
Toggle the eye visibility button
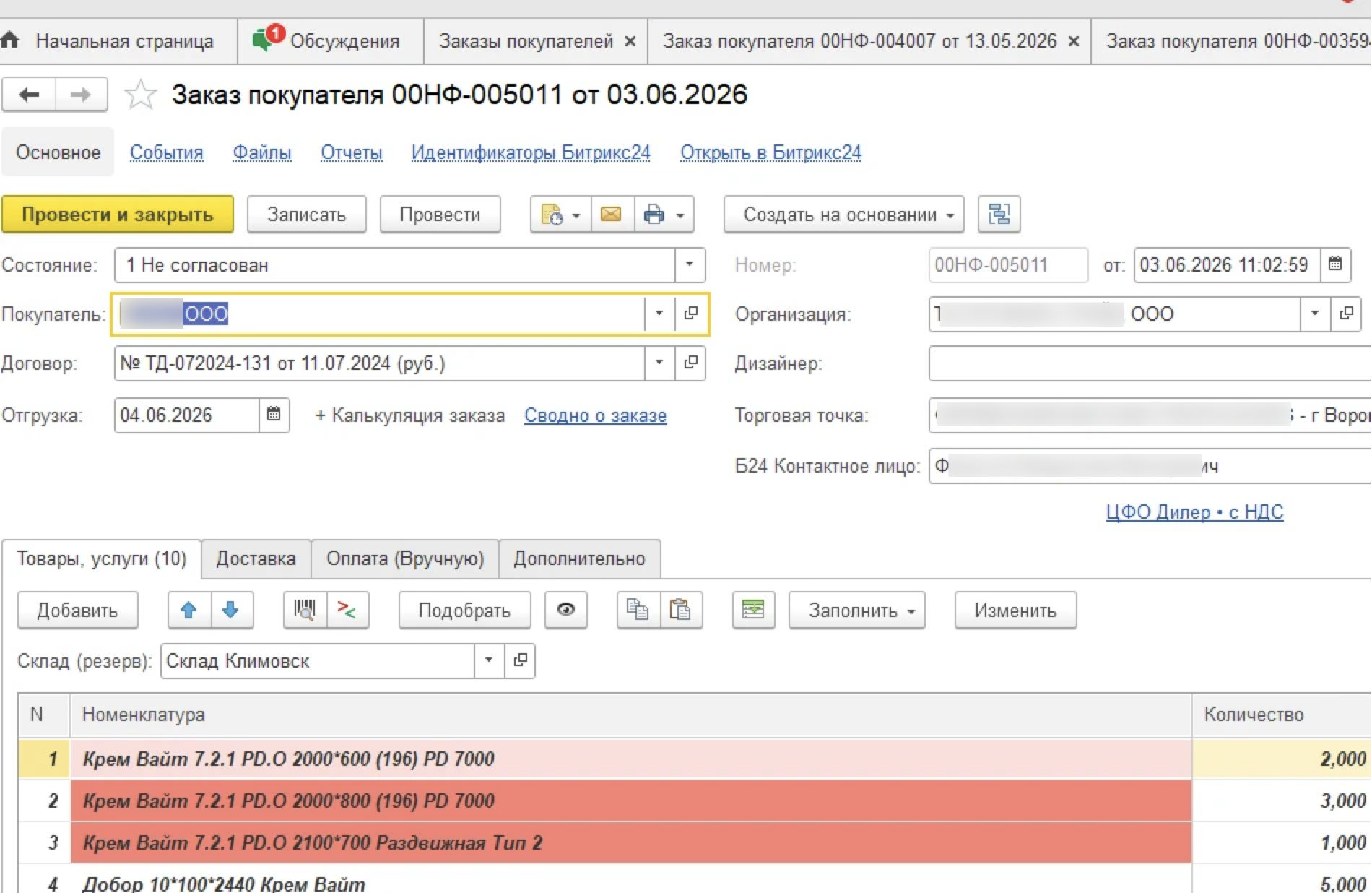coord(566,611)
